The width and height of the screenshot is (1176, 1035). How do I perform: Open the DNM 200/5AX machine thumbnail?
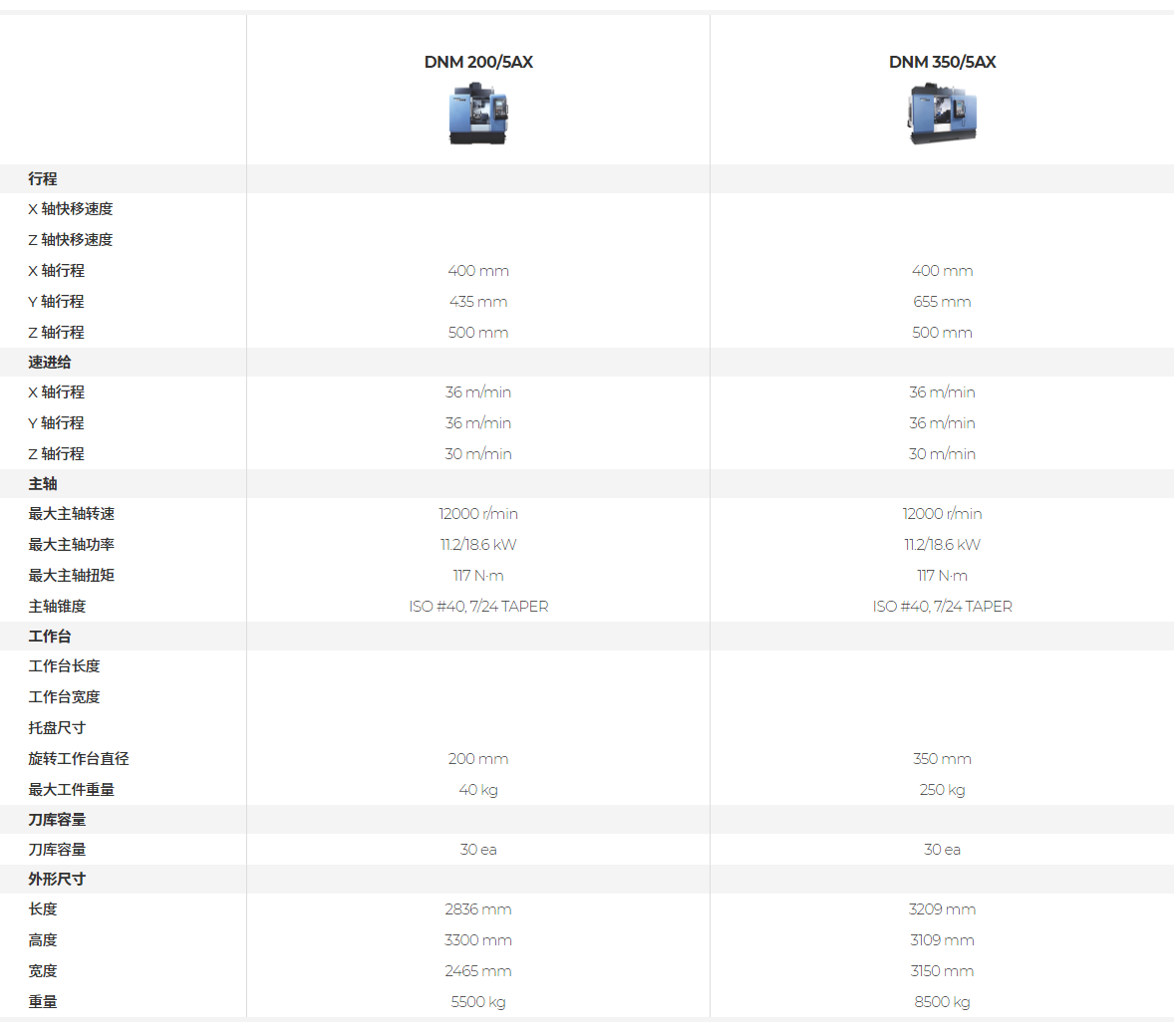[x=478, y=114]
